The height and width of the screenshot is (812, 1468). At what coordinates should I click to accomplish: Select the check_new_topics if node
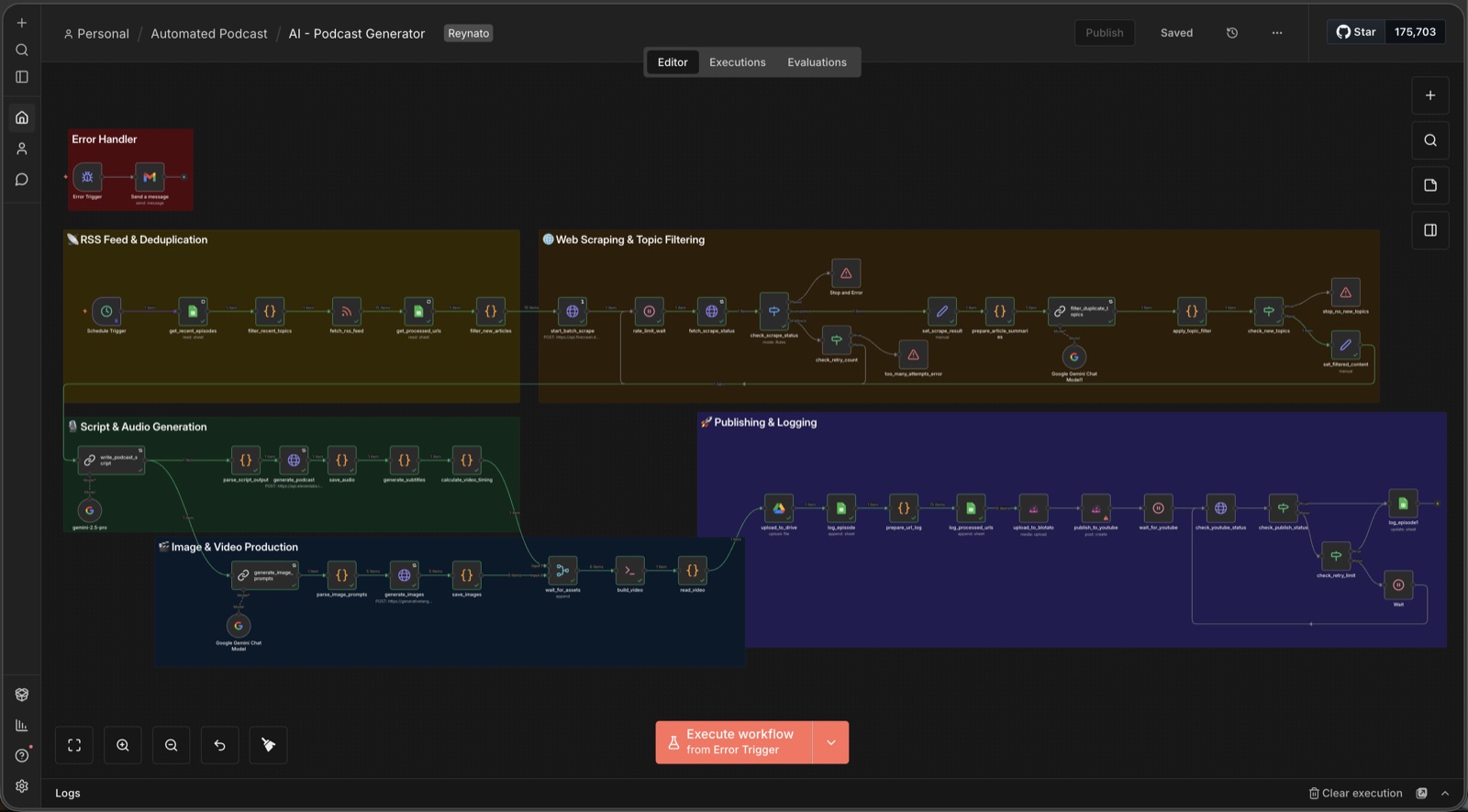(1268, 311)
